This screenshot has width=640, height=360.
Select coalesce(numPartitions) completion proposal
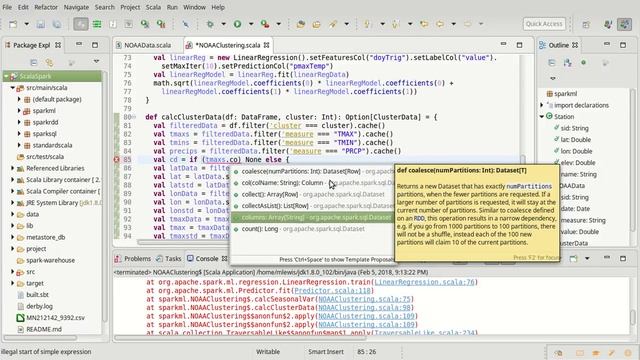[x=313, y=171]
